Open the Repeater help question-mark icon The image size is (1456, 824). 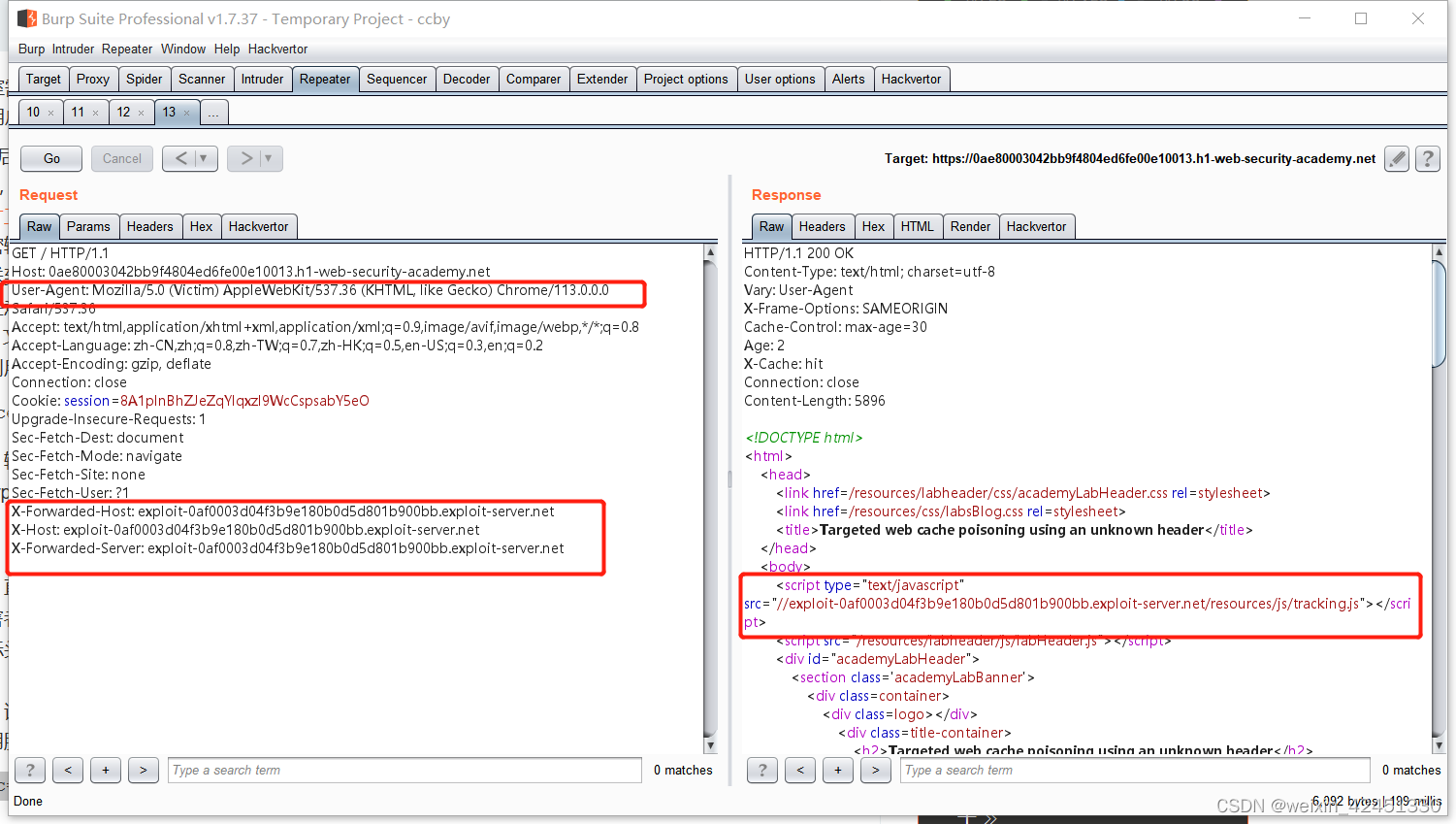[x=1428, y=159]
